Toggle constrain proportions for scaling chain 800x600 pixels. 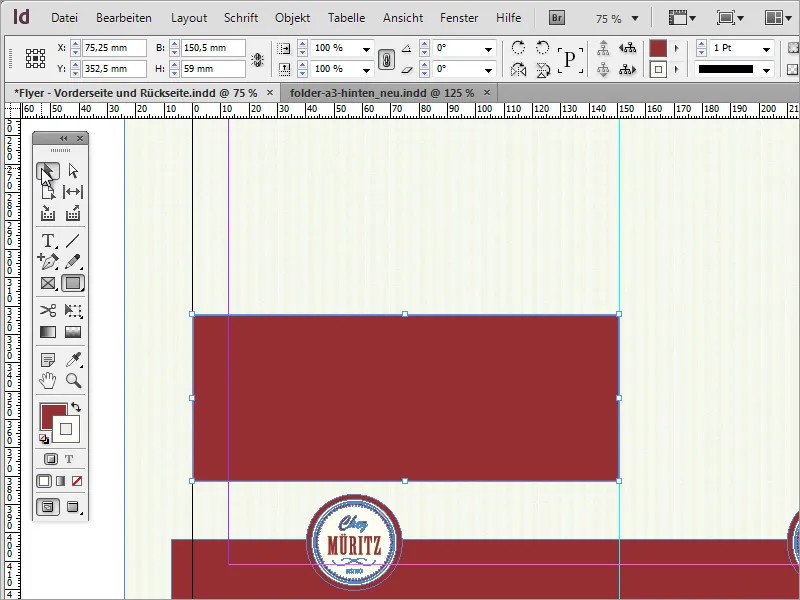pyautogui.click(x=386, y=59)
